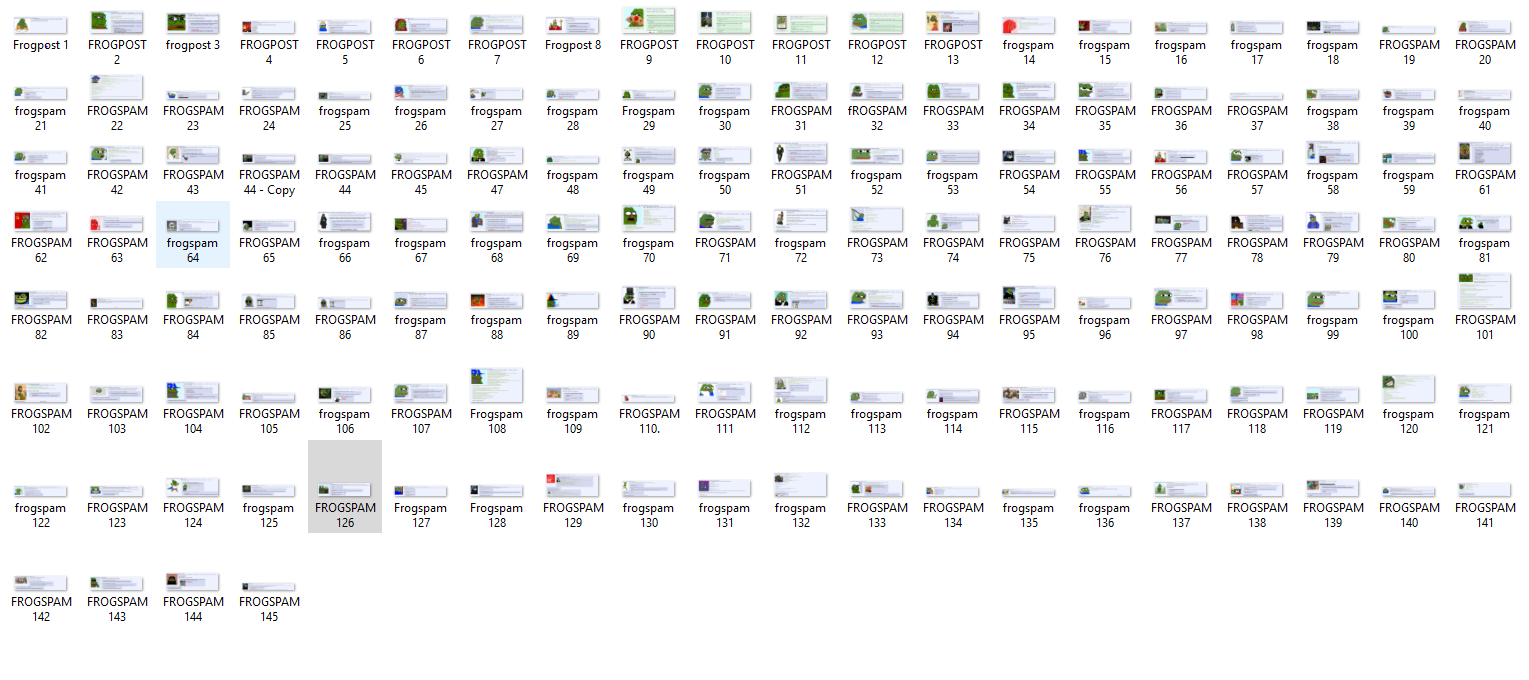
Task: Choose the FROGSPAM 47 image thumbnail
Action: coord(497,155)
